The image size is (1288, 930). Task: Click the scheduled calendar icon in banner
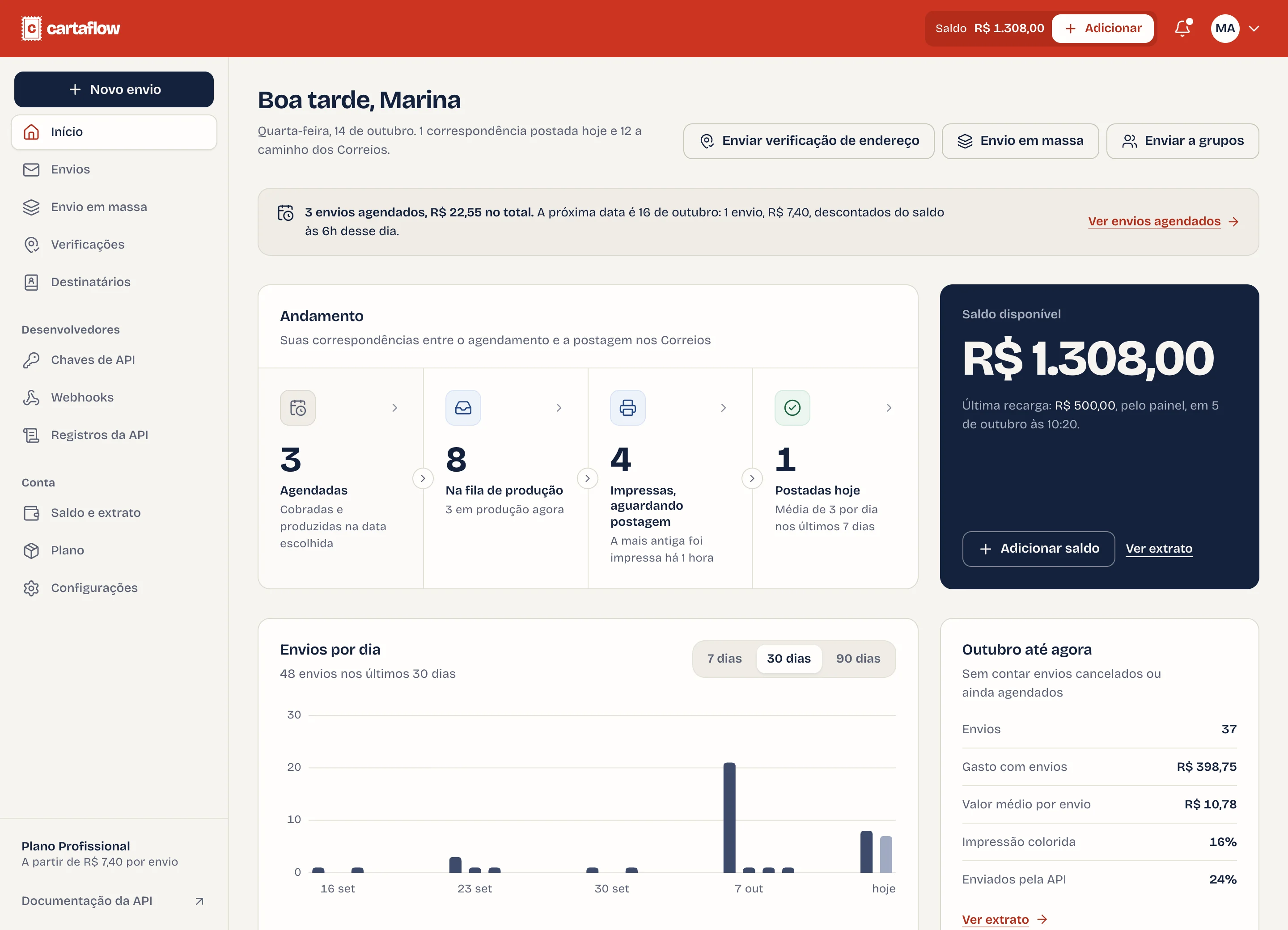click(286, 213)
